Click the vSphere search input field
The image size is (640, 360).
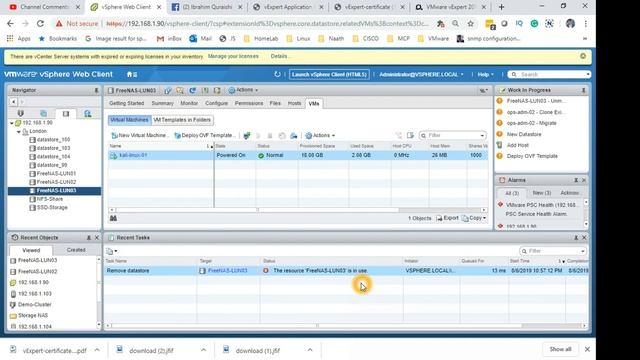click(549, 74)
